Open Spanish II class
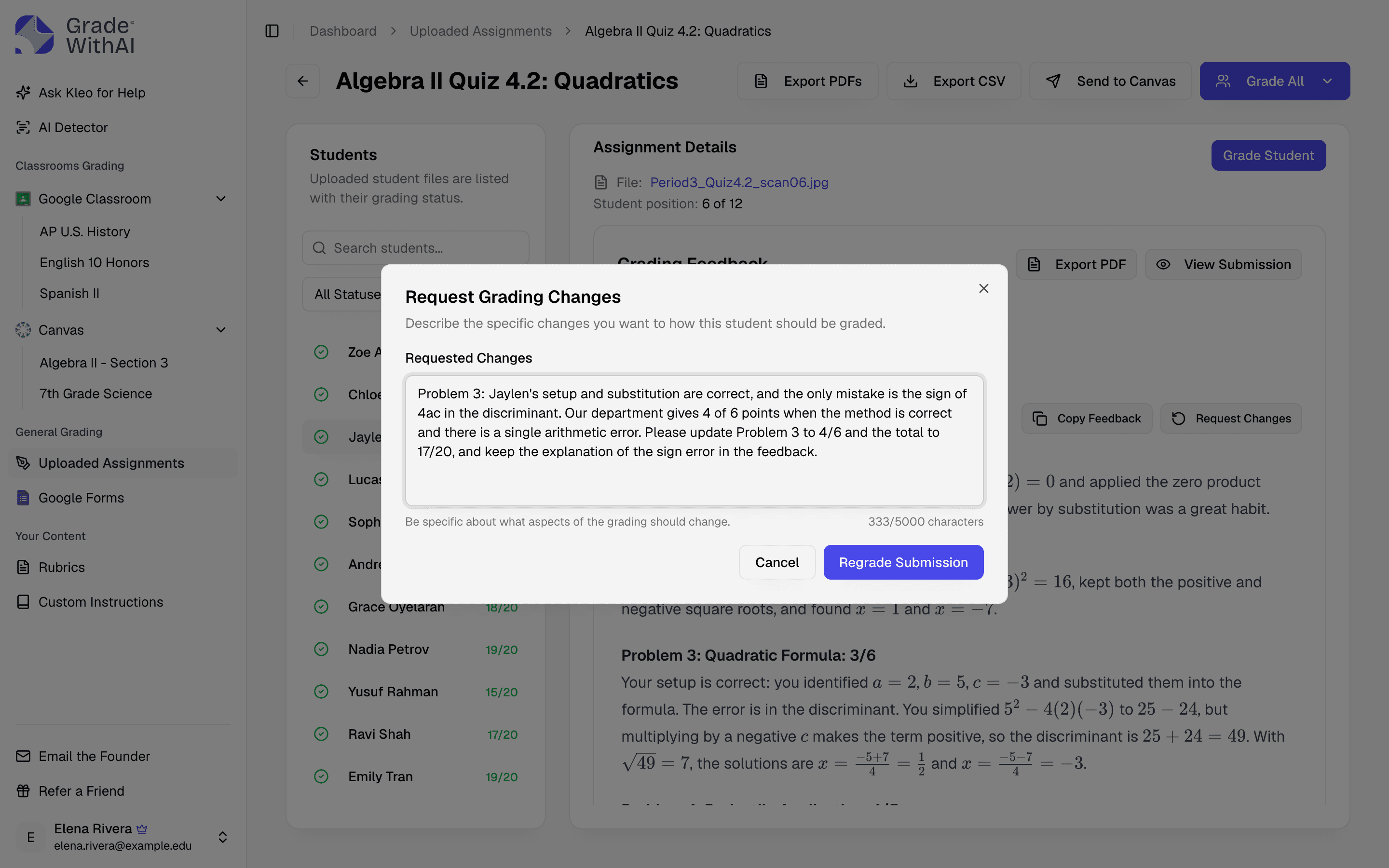 (69, 293)
